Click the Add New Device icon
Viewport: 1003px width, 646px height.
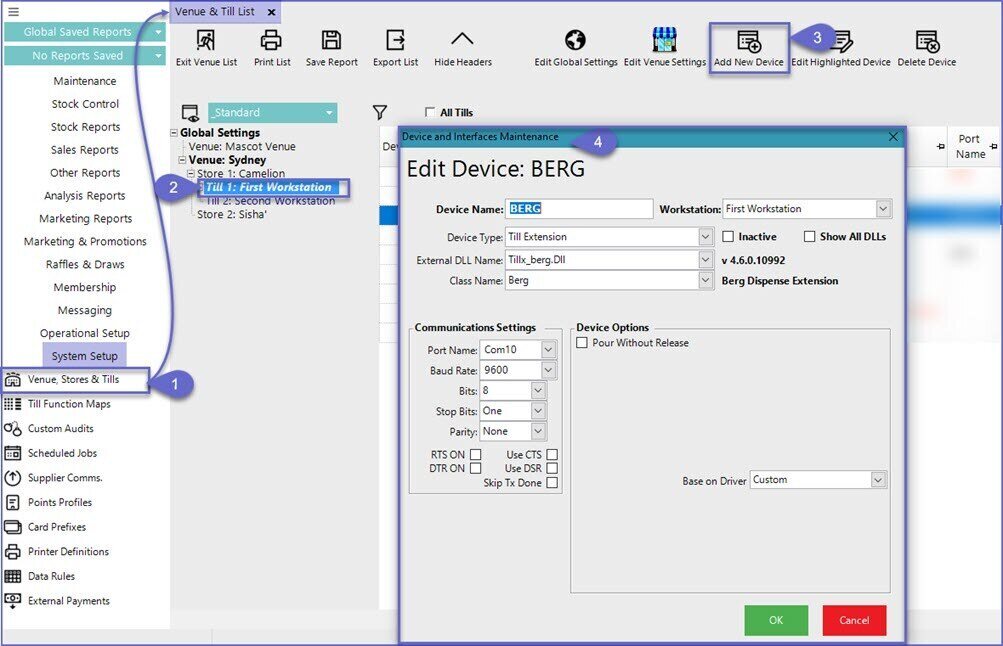pos(748,42)
